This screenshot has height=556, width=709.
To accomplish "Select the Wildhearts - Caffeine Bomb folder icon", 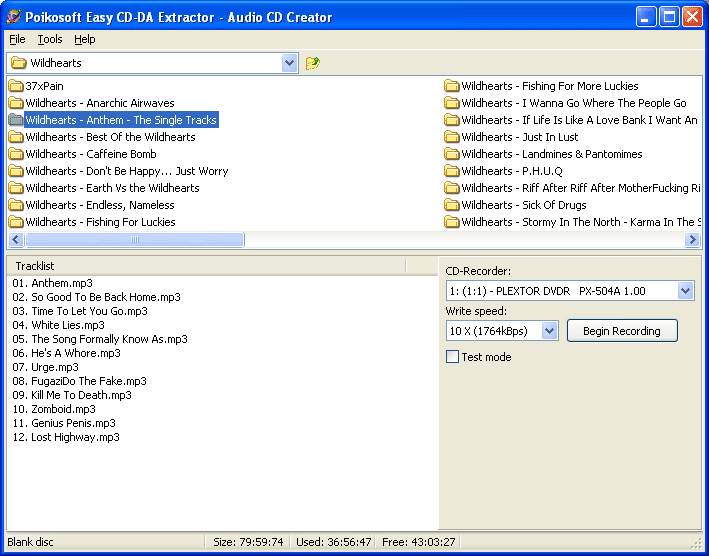I will click(16, 154).
